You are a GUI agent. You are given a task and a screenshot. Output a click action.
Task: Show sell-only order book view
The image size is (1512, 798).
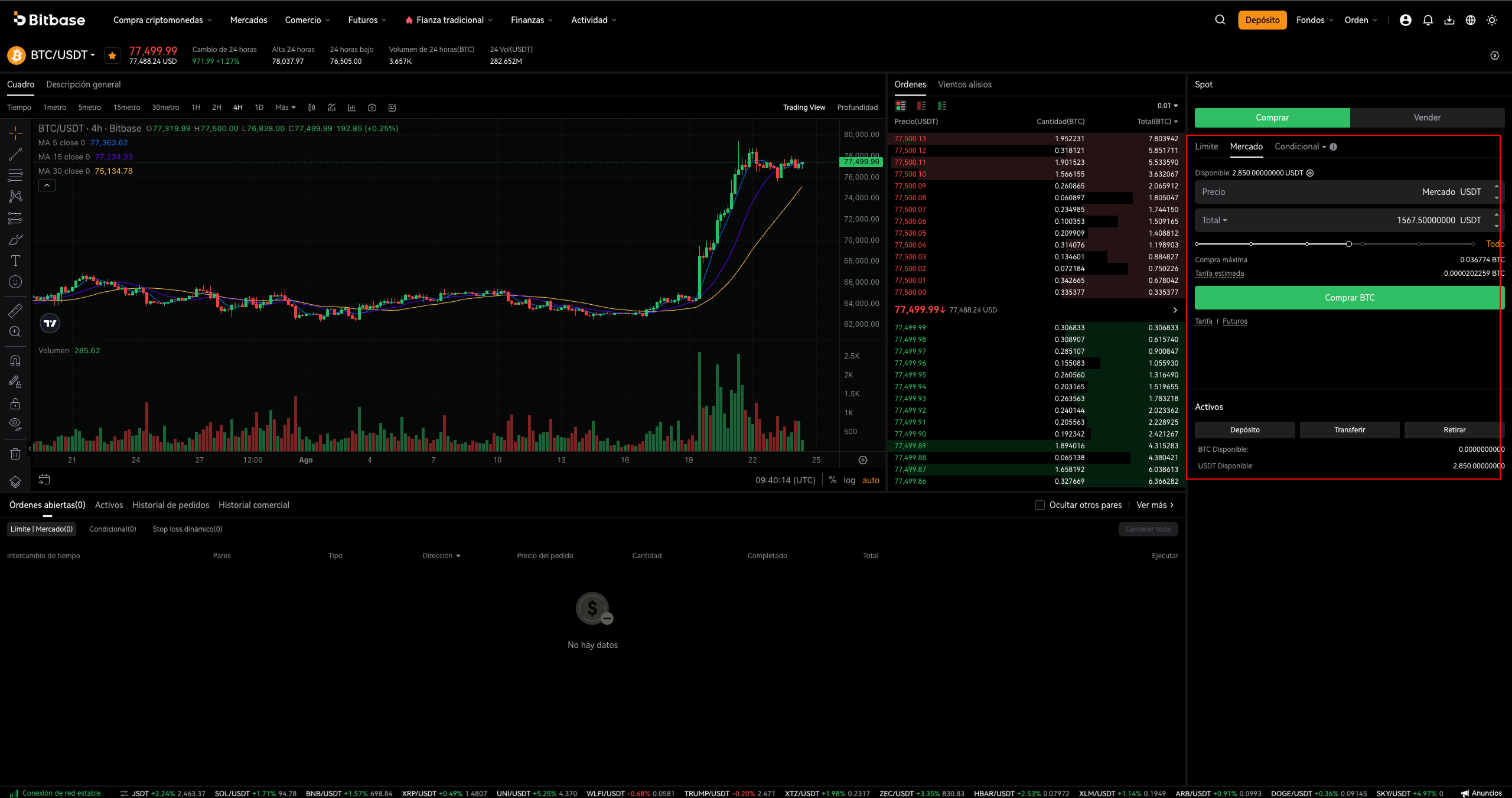click(x=921, y=106)
